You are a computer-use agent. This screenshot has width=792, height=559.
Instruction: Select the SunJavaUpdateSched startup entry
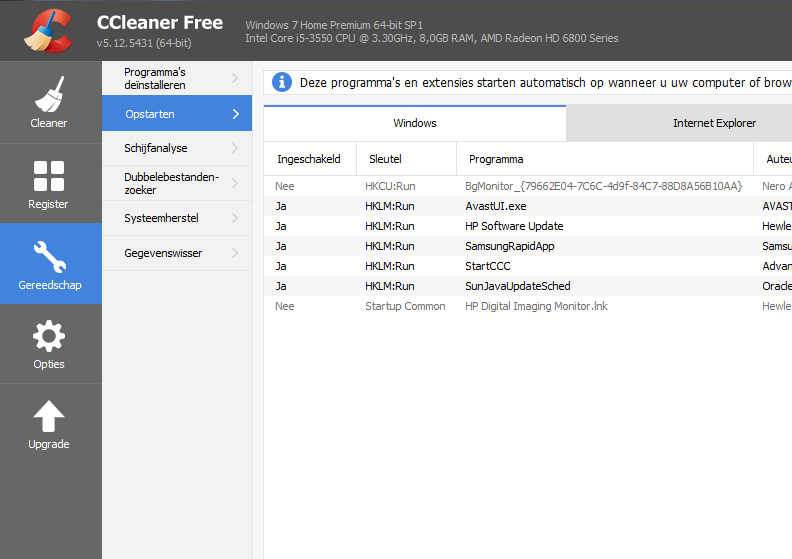pyautogui.click(x=517, y=286)
